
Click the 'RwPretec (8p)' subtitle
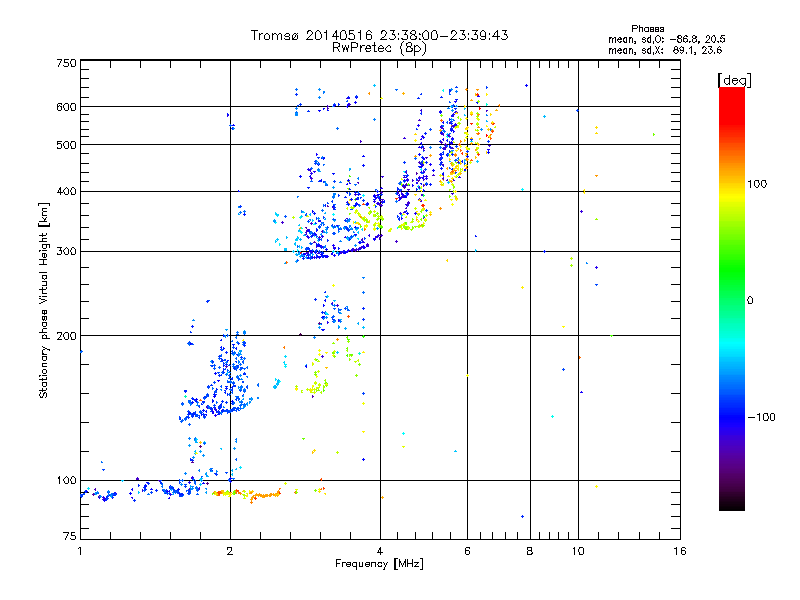379,48
